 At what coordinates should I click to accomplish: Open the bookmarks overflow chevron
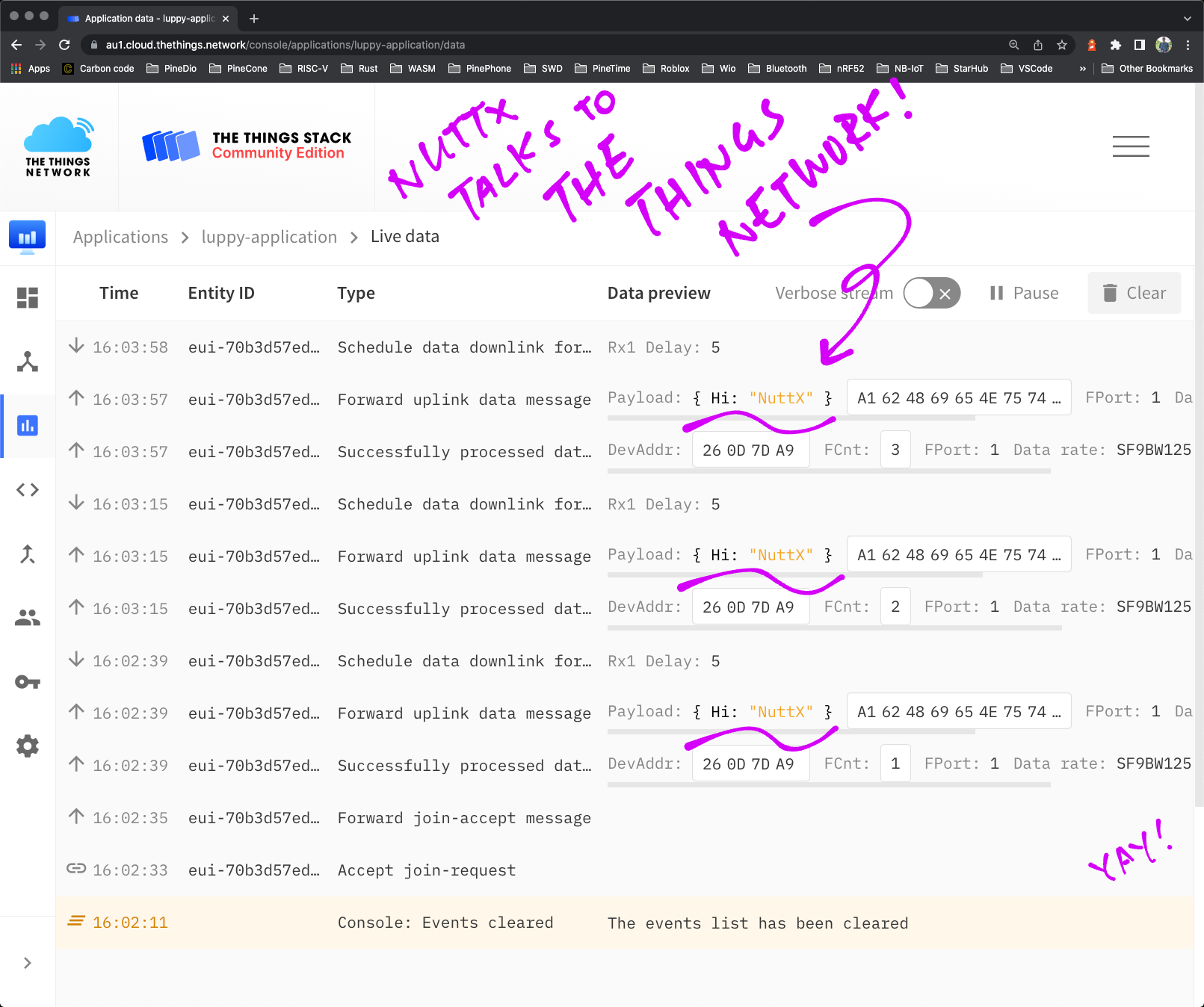pos(1083,68)
